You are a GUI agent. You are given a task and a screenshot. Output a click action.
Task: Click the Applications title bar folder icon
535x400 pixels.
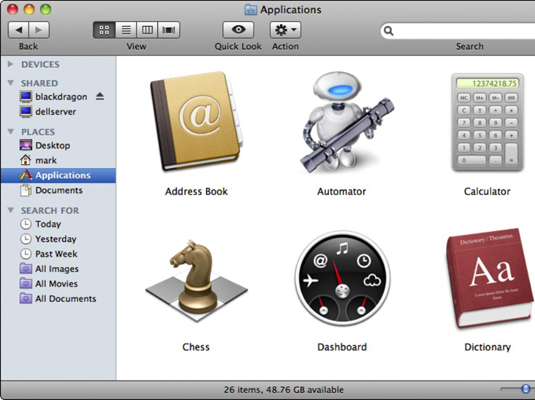pyautogui.click(x=251, y=10)
